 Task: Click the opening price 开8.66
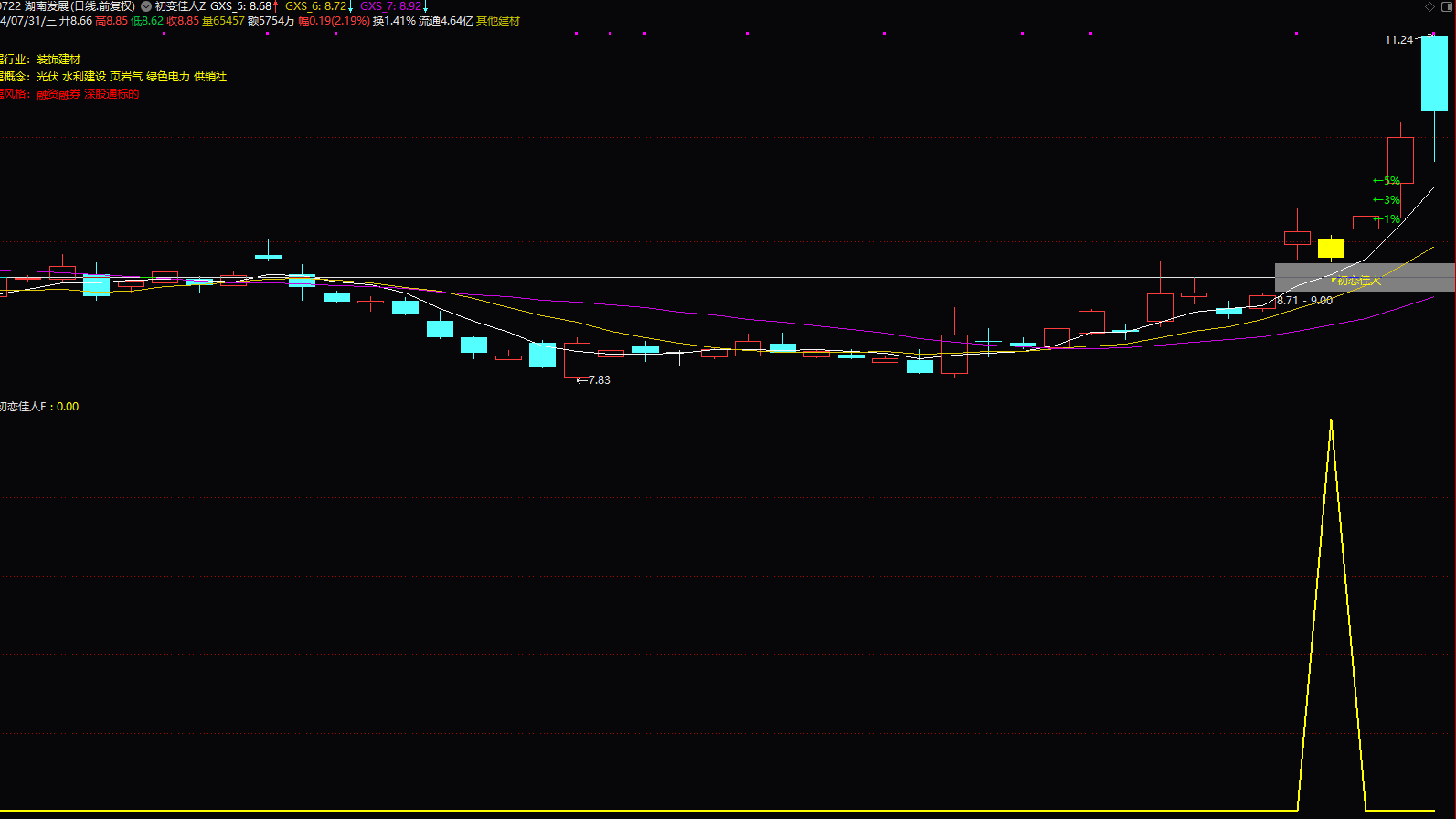pyautogui.click(x=76, y=21)
